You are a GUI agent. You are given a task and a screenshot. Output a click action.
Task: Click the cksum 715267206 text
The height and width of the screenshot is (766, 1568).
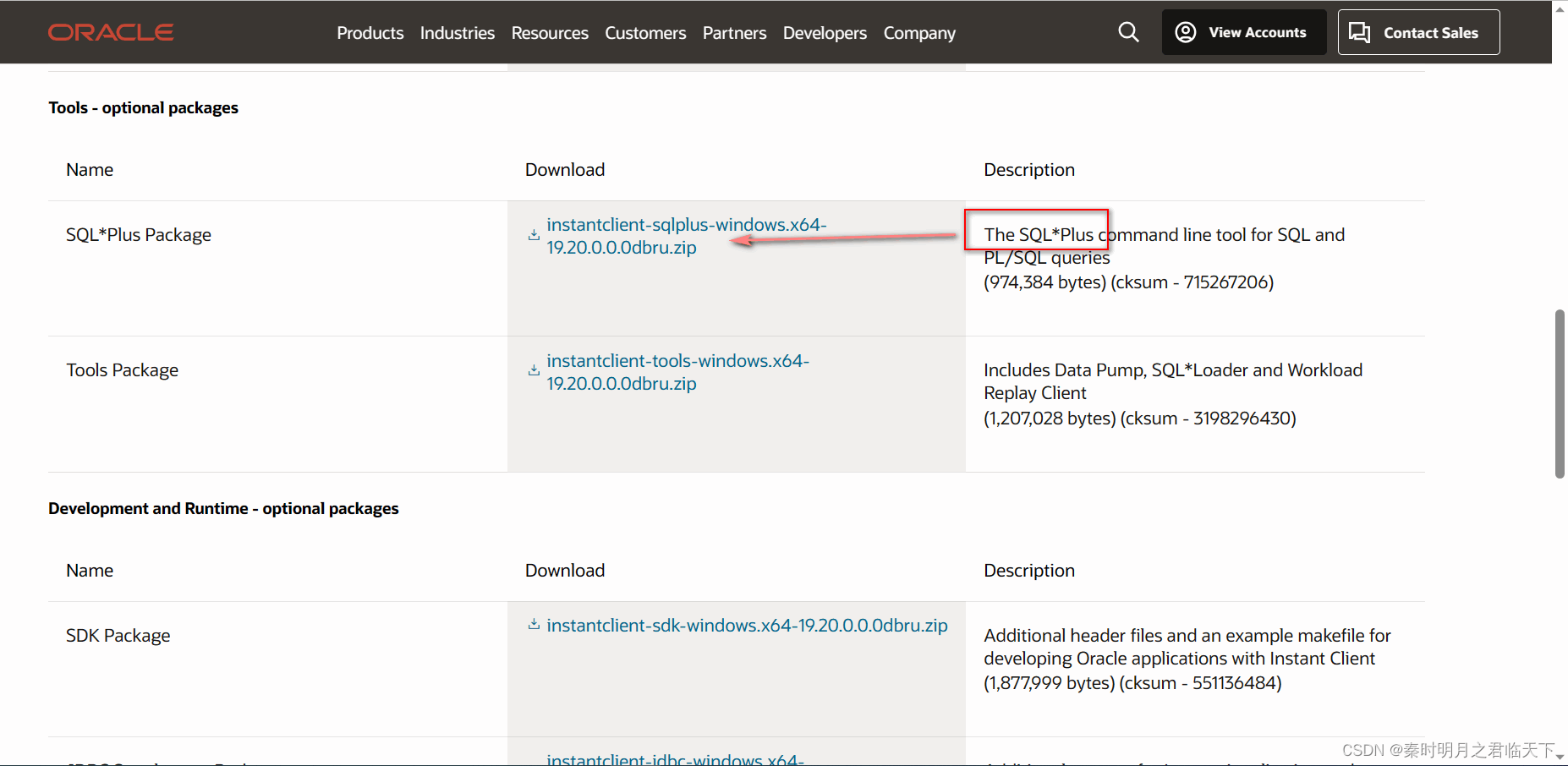tap(1192, 282)
